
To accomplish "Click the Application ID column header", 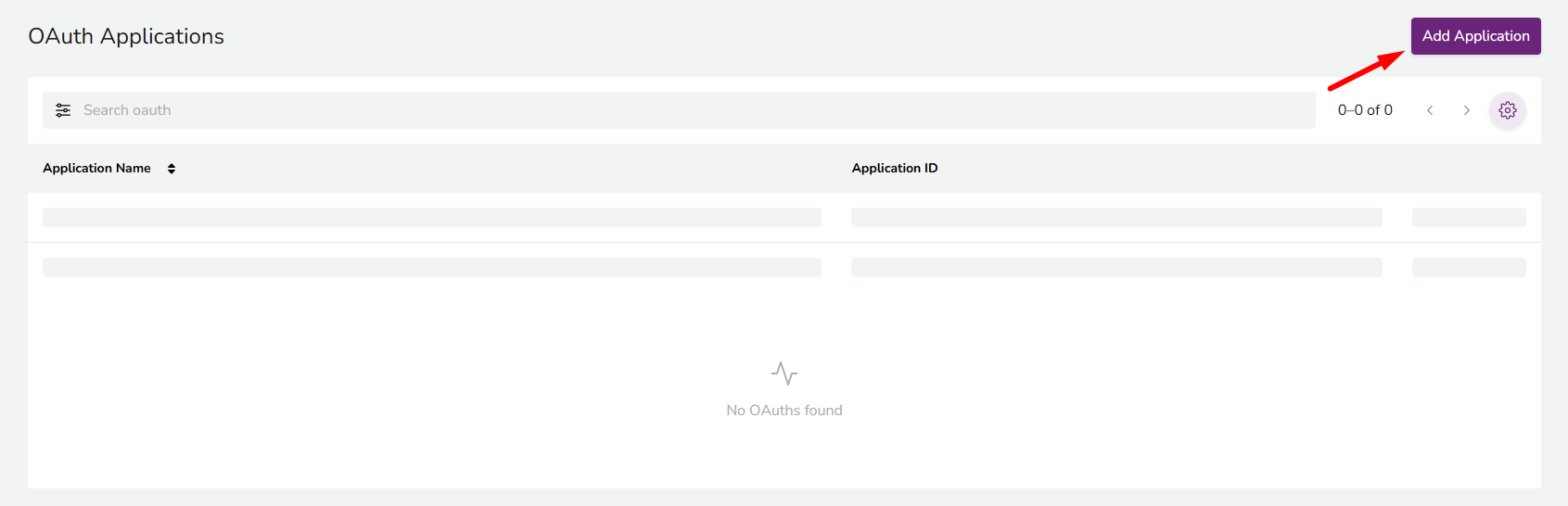I will [895, 168].
